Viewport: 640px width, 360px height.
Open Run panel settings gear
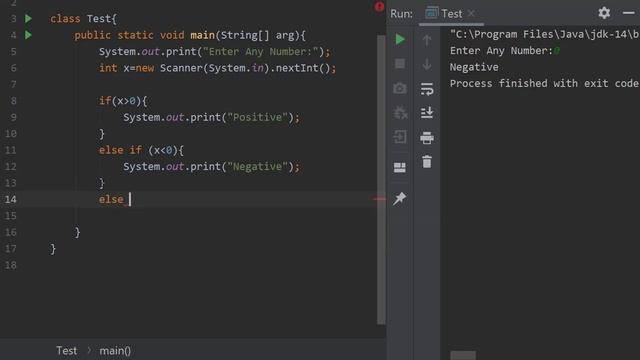[604, 13]
